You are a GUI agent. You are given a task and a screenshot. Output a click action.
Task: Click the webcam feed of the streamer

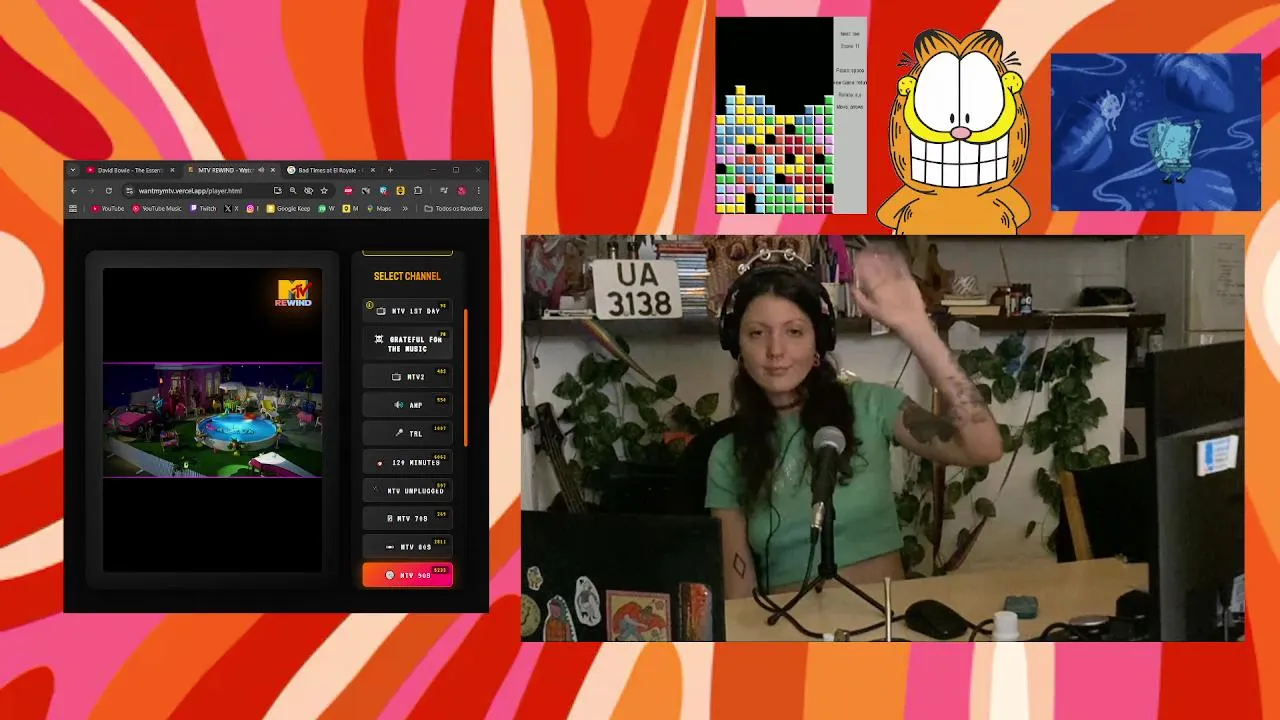tap(883, 438)
